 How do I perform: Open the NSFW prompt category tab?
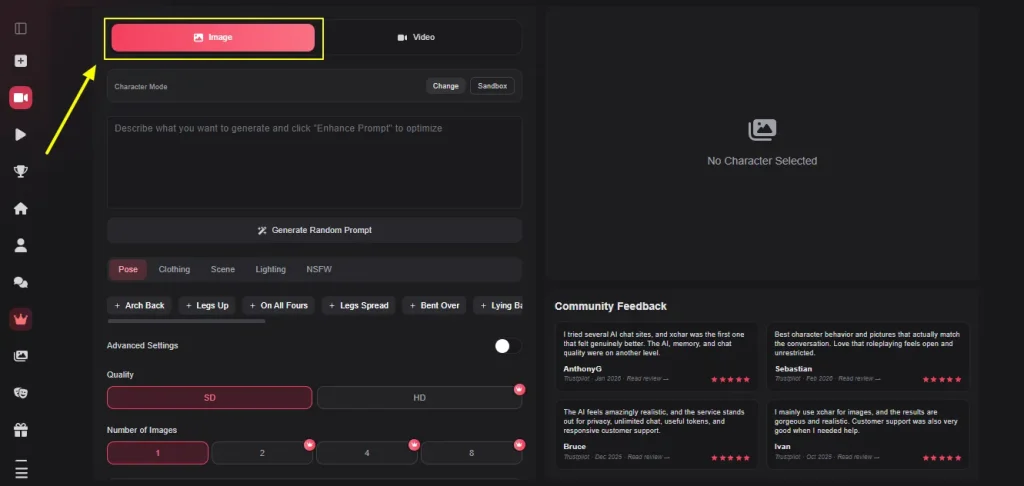coord(319,269)
